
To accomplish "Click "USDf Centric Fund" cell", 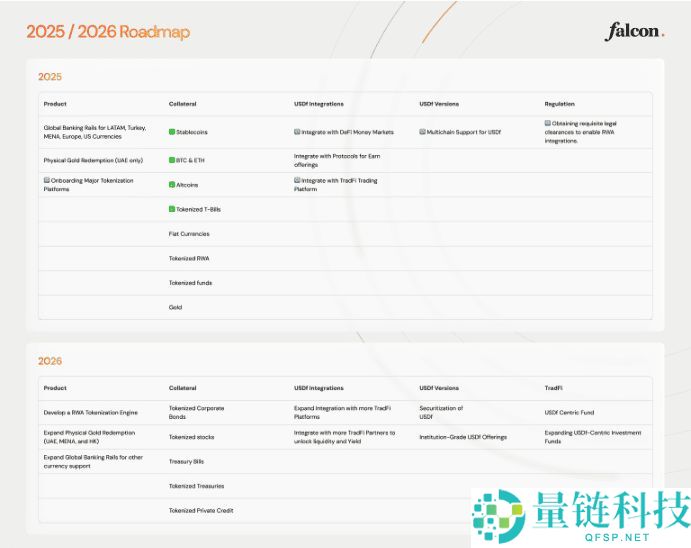I will point(569,413).
